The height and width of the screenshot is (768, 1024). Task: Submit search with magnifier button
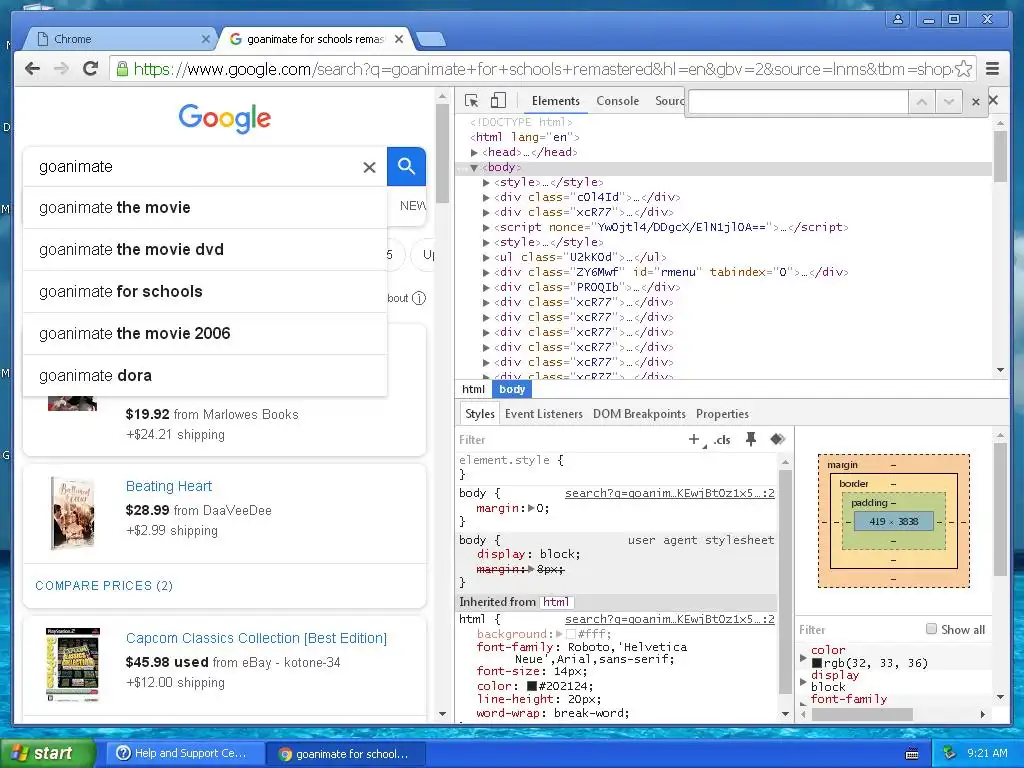[406, 167]
